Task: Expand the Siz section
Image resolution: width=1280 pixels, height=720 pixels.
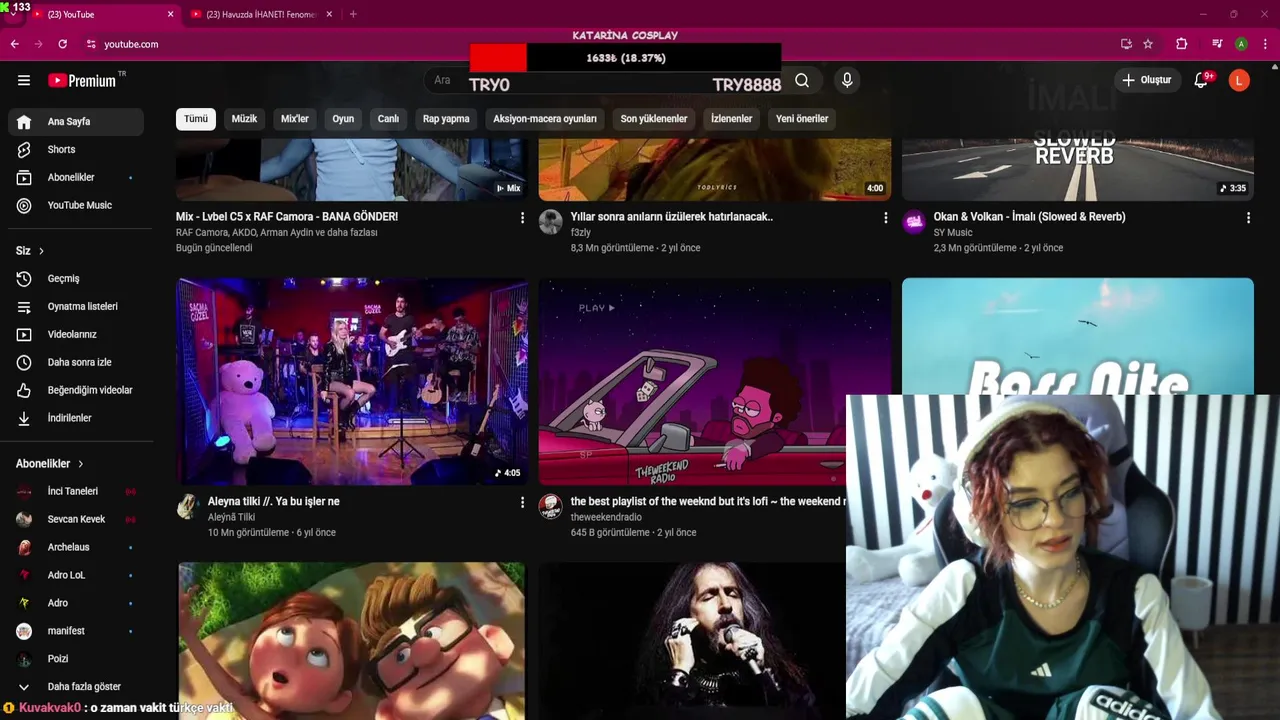Action: [30, 250]
